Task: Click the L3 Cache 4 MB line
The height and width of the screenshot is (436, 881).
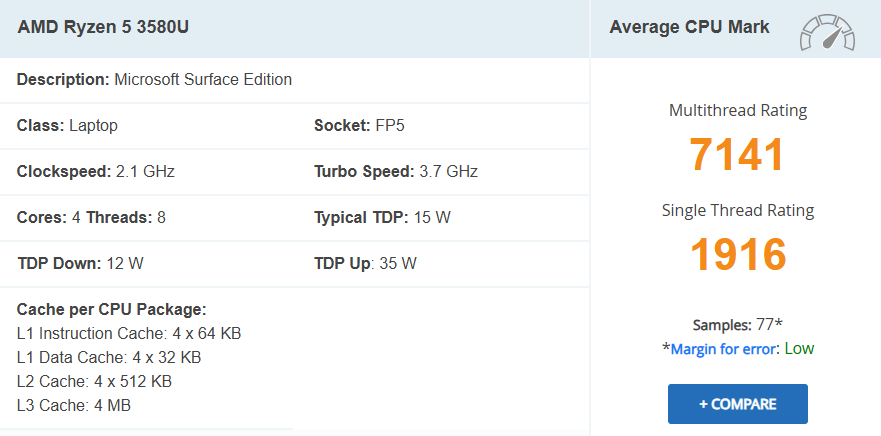Action: pos(73,405)
